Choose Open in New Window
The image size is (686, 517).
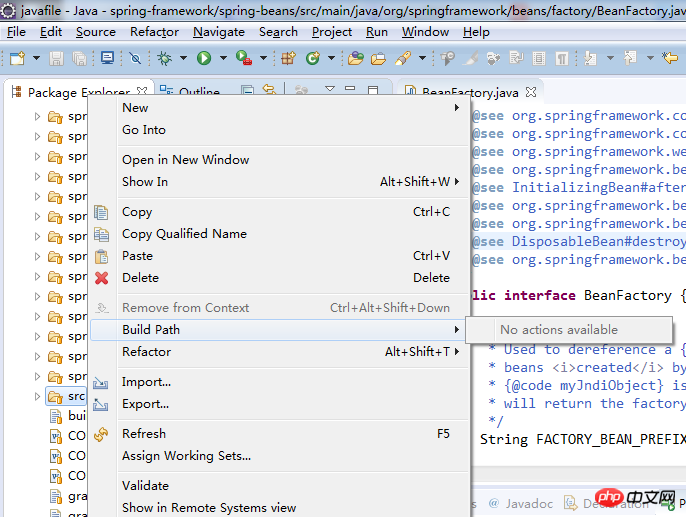[280, 160]
